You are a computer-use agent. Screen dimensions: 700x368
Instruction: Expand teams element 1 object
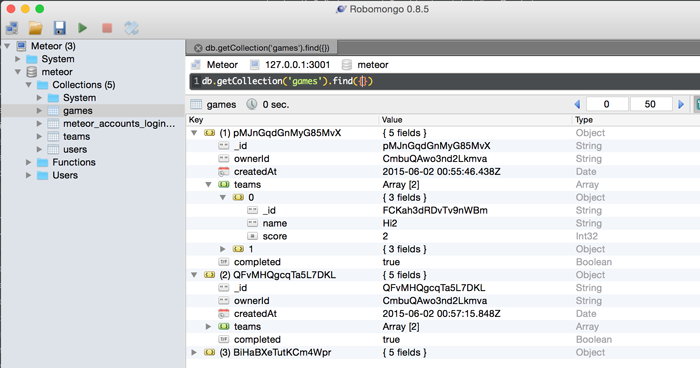coord(223,249)
